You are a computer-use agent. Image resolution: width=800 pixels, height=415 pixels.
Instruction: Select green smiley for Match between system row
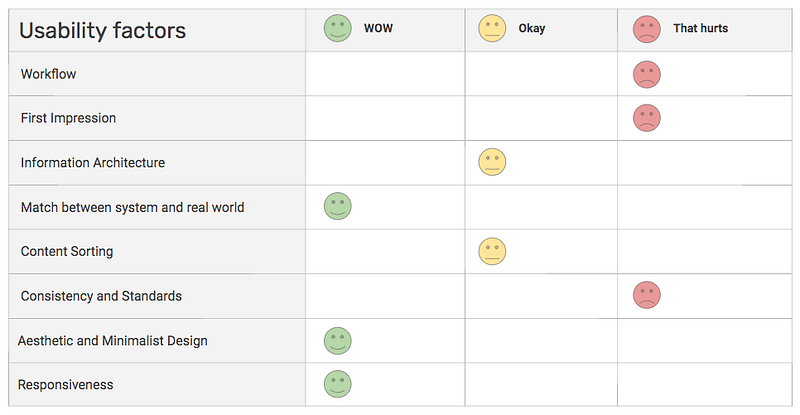pos(338,207)
